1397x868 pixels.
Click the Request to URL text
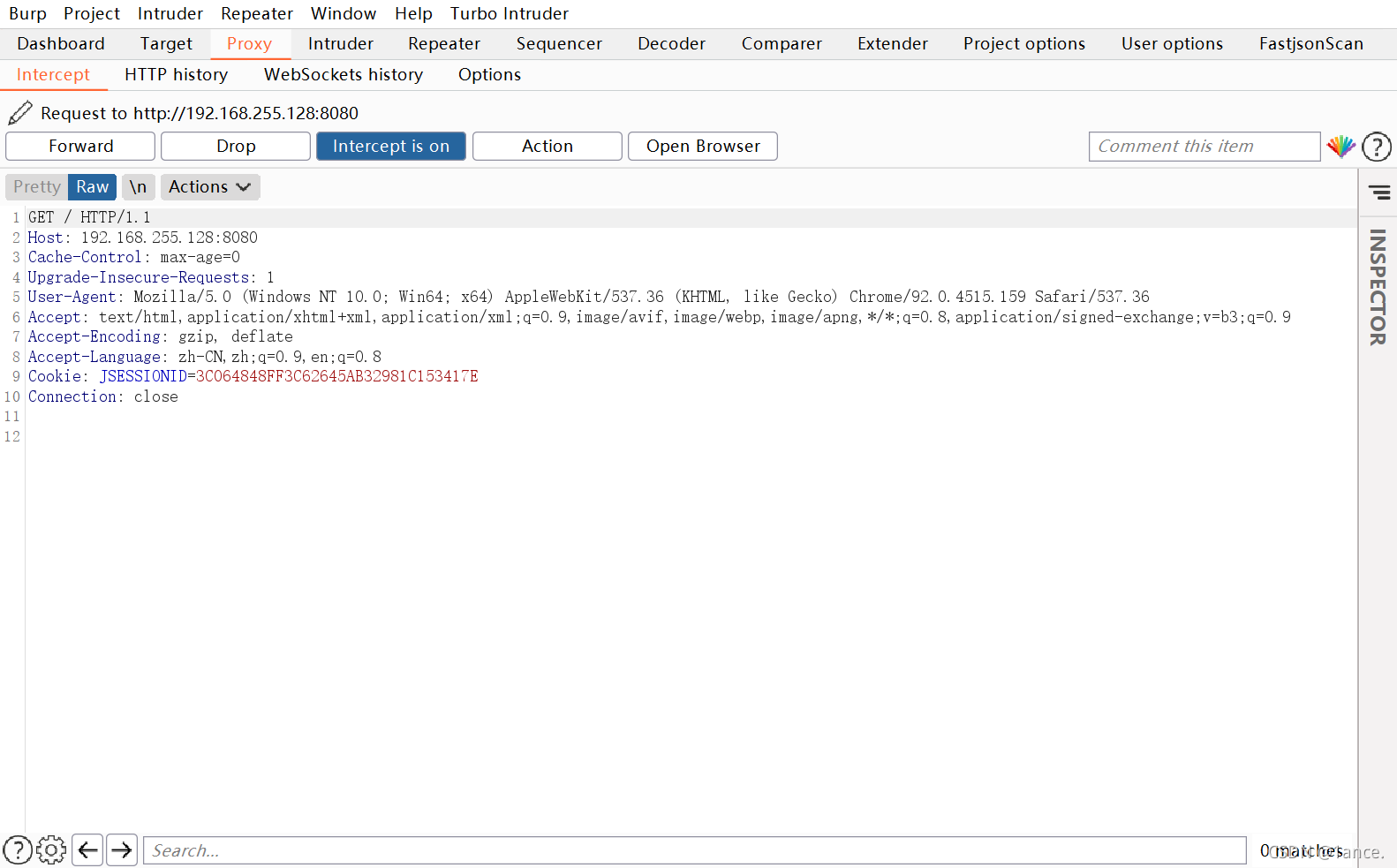(x=200, y=113)
